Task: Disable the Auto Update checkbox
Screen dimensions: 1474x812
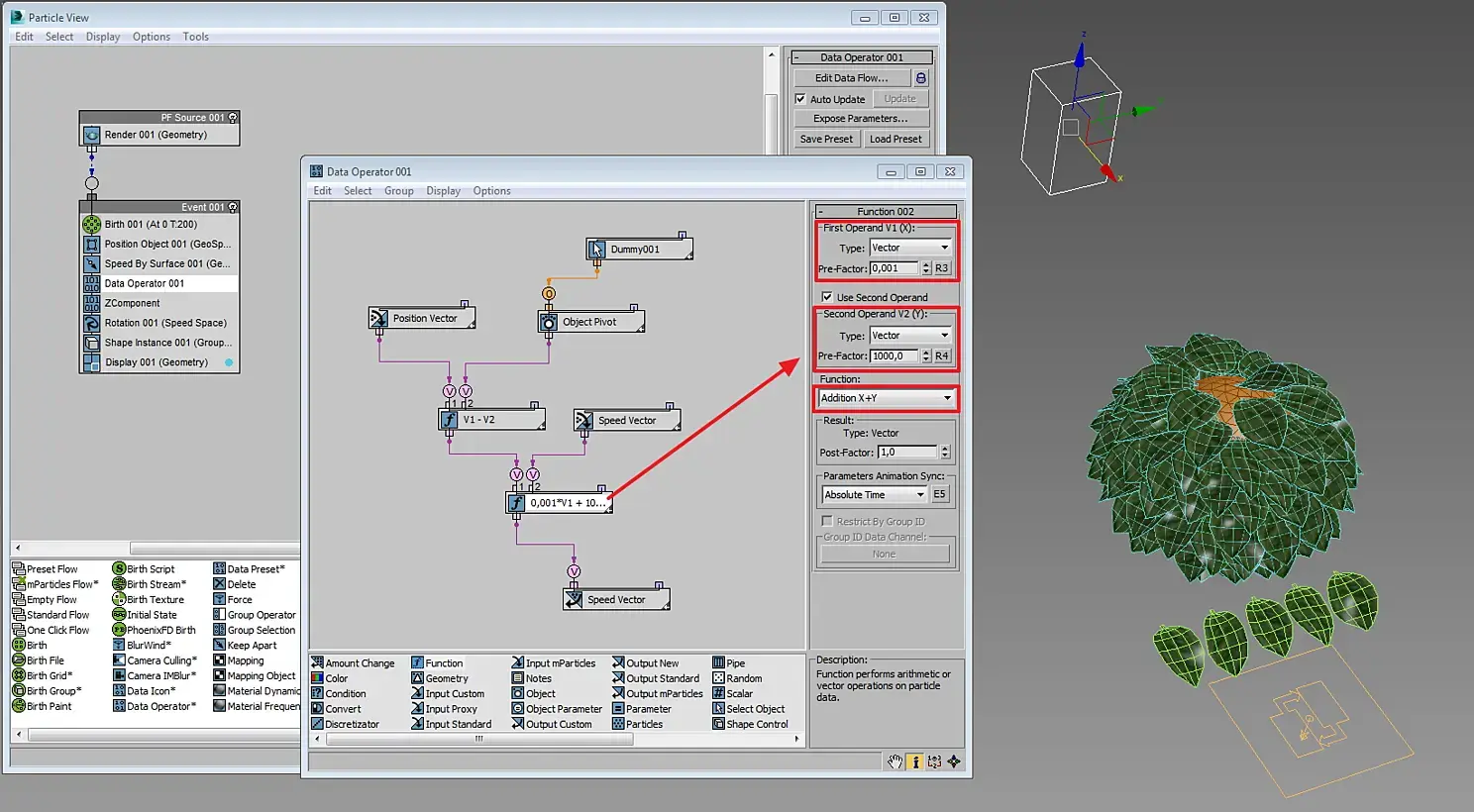Action: (x=800, y=99)
